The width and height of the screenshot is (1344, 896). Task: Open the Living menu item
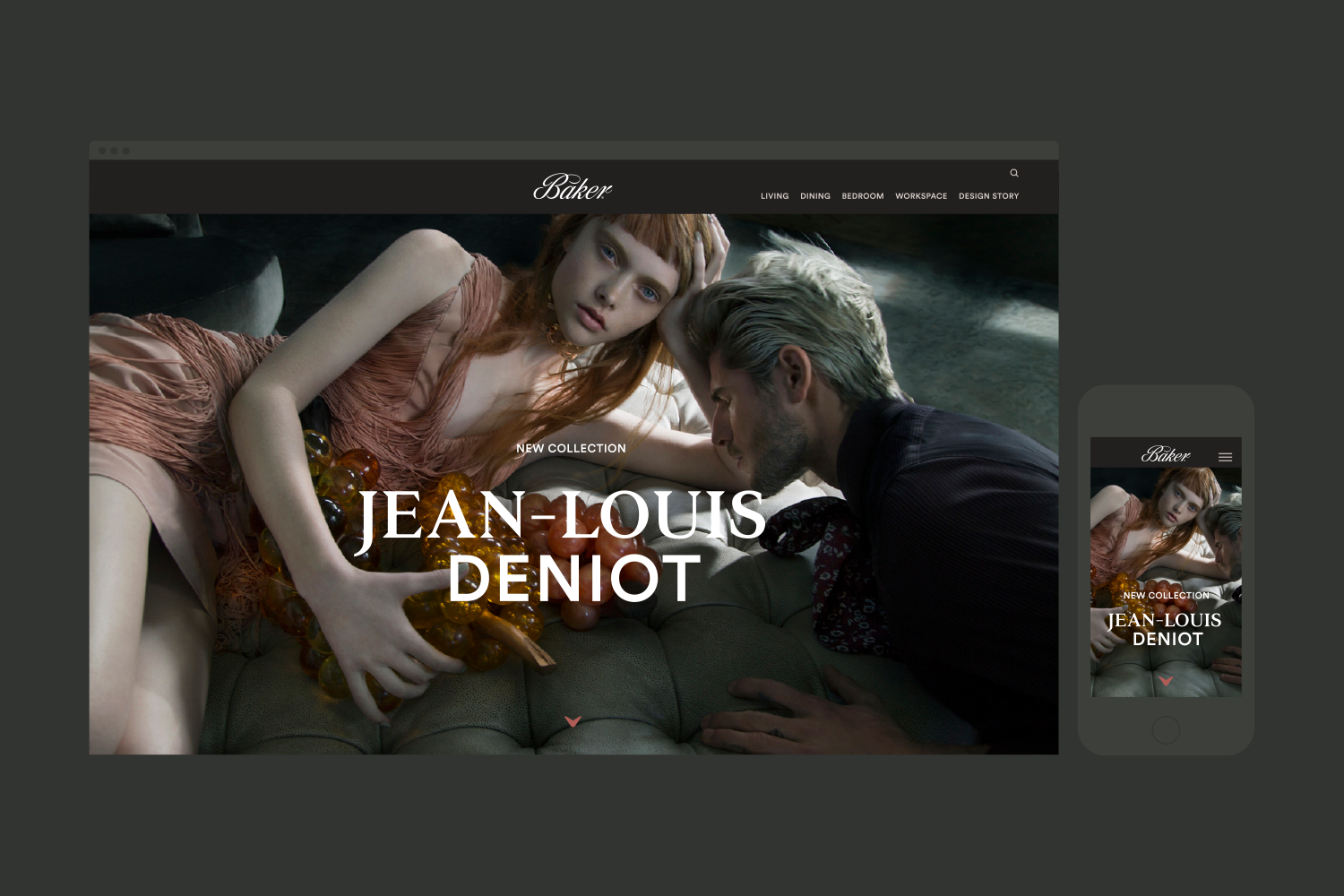coord(775,196)
